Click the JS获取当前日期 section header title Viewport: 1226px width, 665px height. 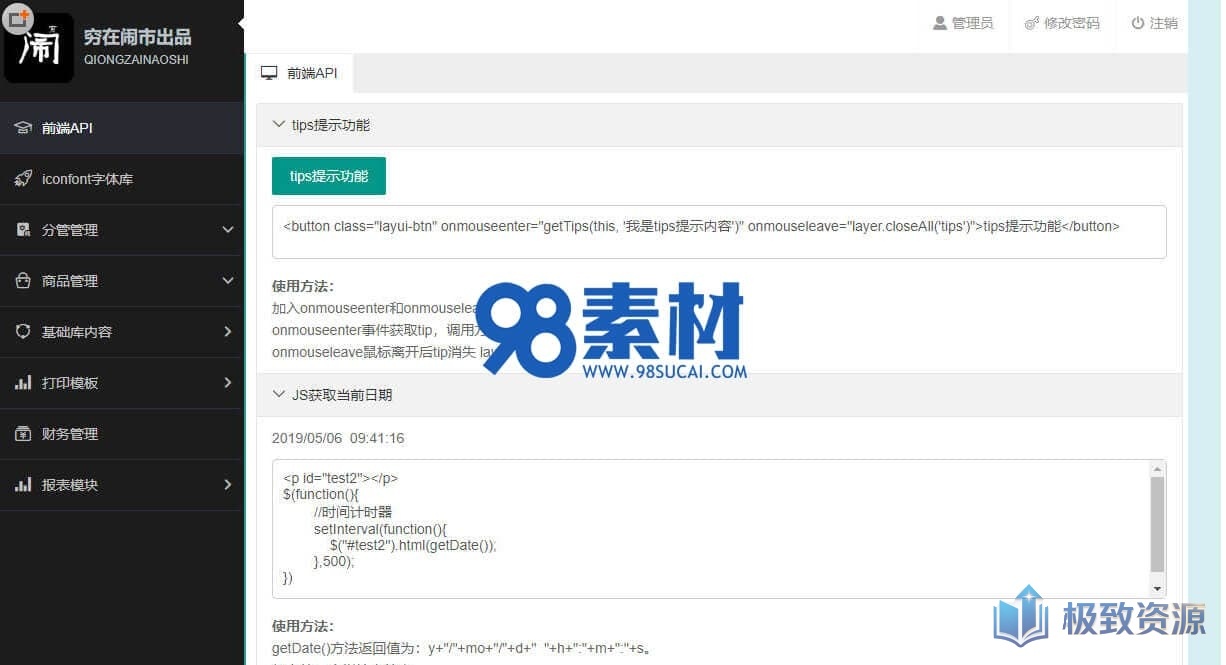click(342, 395)
